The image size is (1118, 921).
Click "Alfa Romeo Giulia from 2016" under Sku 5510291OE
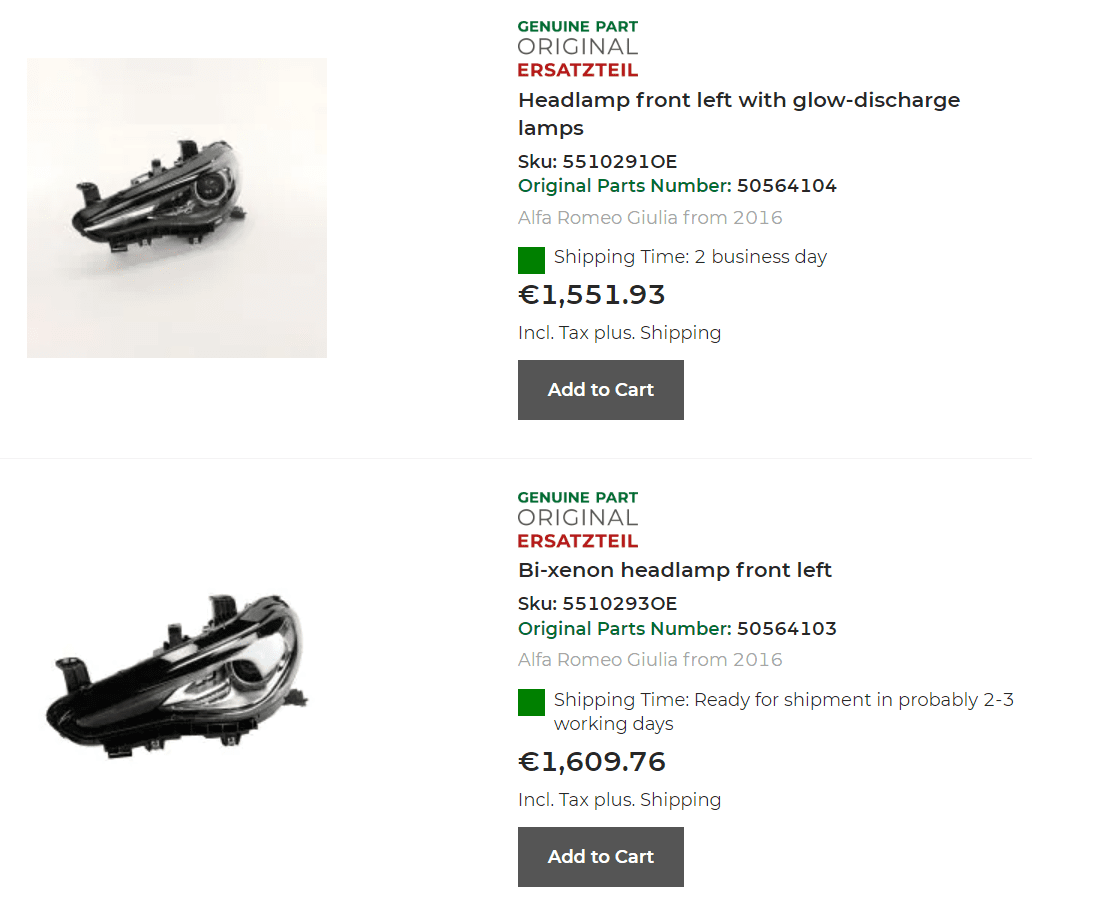650,218
